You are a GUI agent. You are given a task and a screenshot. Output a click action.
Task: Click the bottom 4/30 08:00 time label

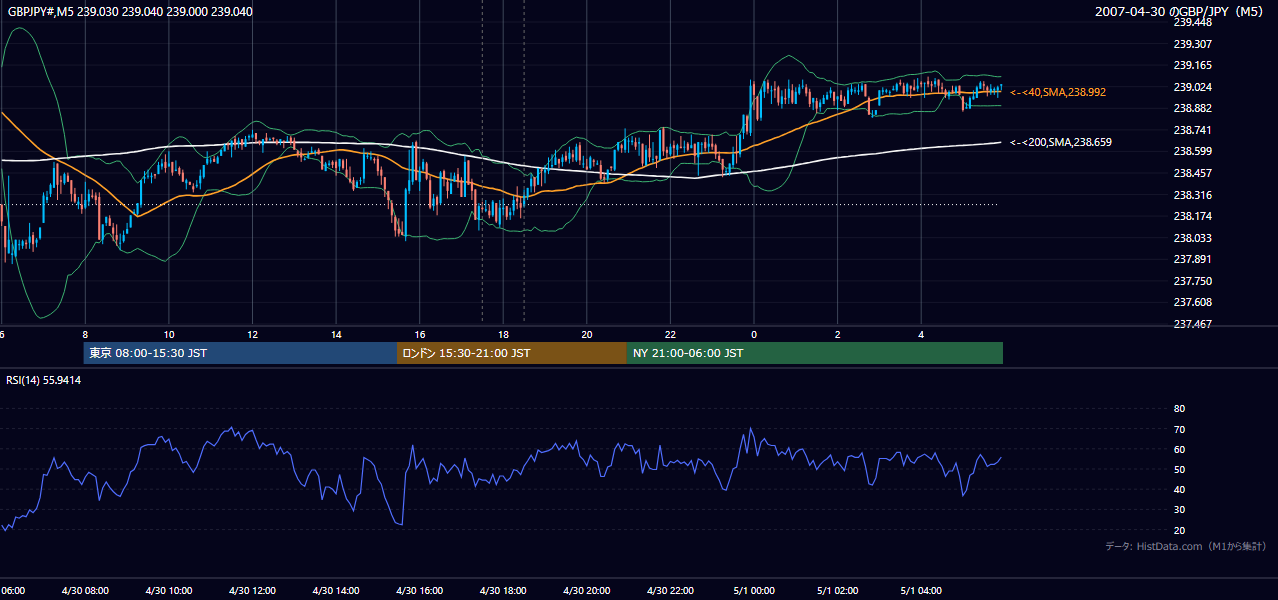pyautogui.click(x=85, y=590)
